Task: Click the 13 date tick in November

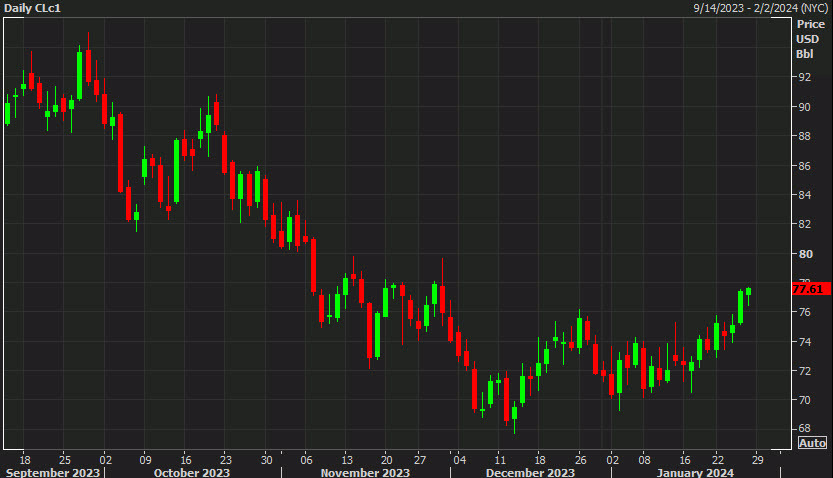Action: 347,460
